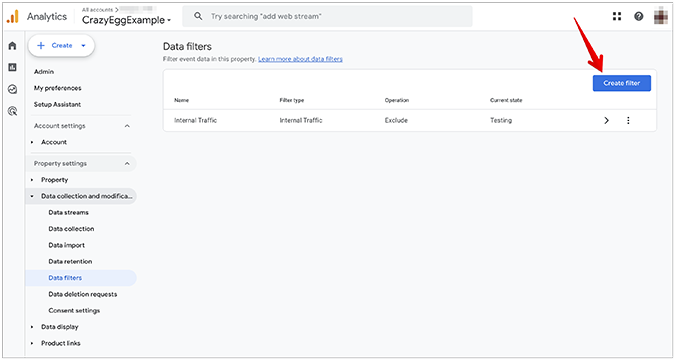Viewport: 675px width, 360px height.
Task: Click the Operation column header
Action: pyautogui.click(x=397, y=100)
